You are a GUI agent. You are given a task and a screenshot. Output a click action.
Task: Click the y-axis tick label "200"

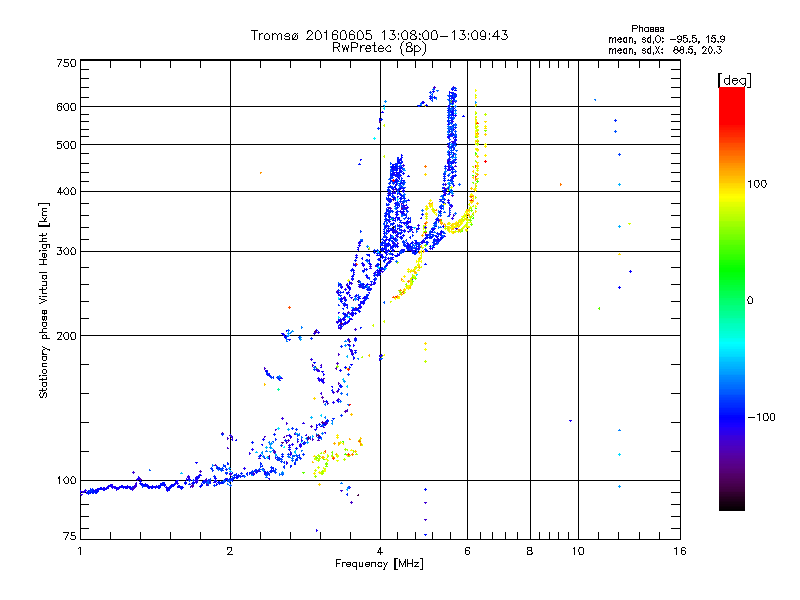tap(66, 336)
